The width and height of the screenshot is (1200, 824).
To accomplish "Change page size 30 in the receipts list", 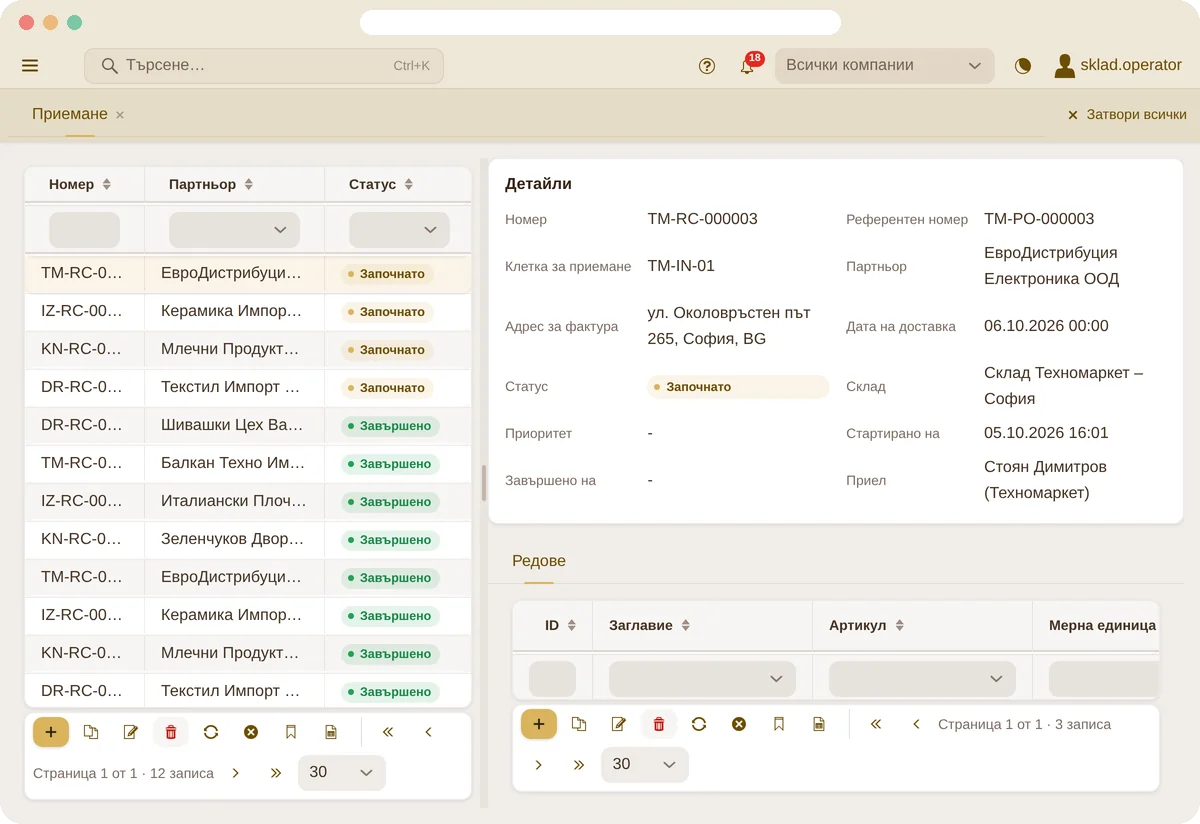I will (x=341, y=772).
